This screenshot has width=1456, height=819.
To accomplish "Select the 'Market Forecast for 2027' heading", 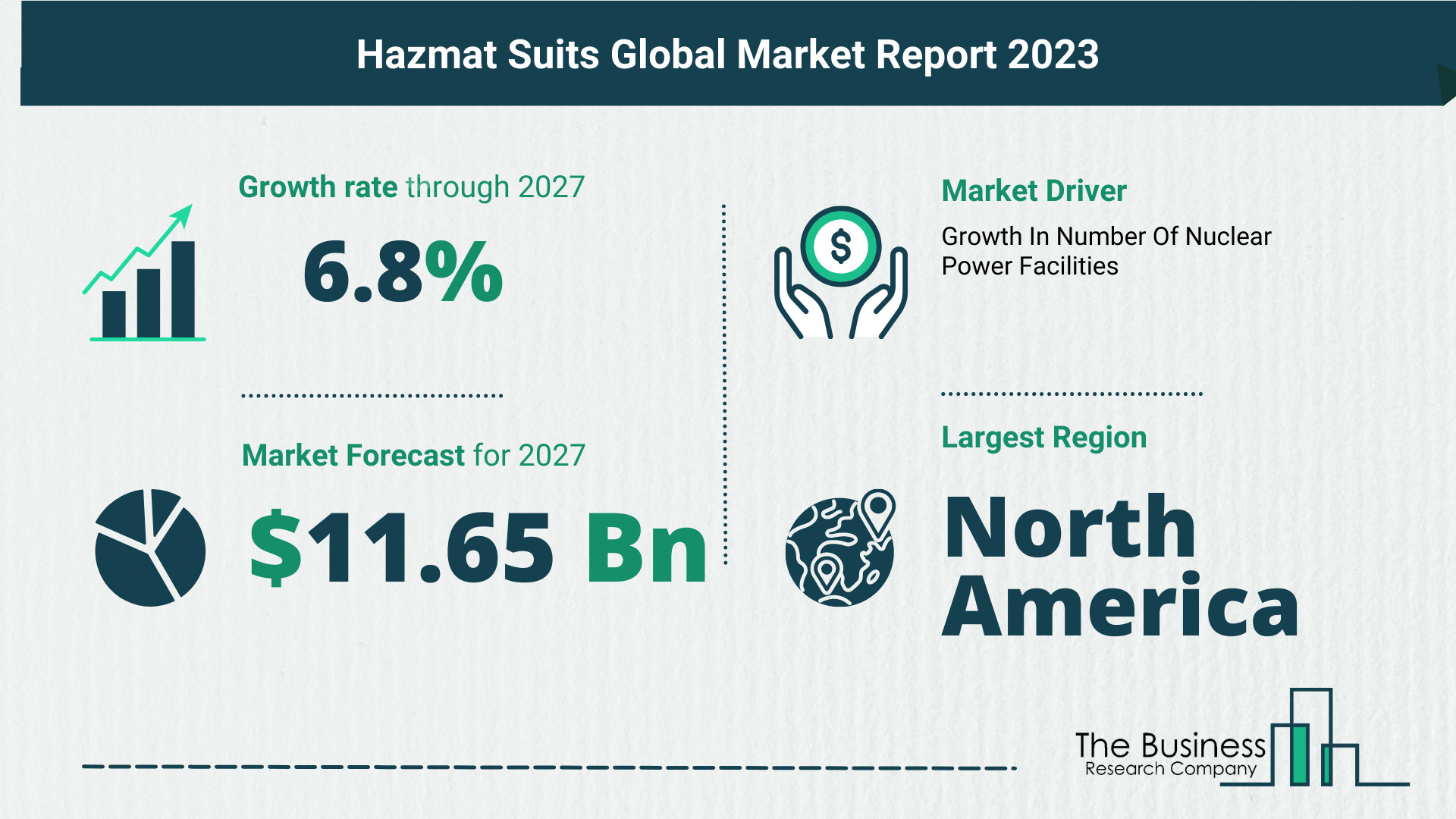I will (413, 455).
